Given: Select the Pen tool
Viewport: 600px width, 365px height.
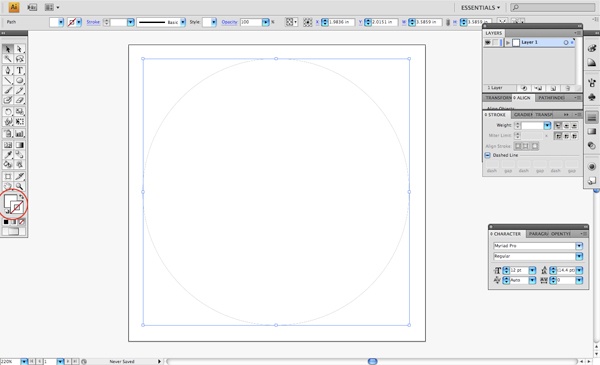Looking at the screenshot, I should (x=8, y=70).
